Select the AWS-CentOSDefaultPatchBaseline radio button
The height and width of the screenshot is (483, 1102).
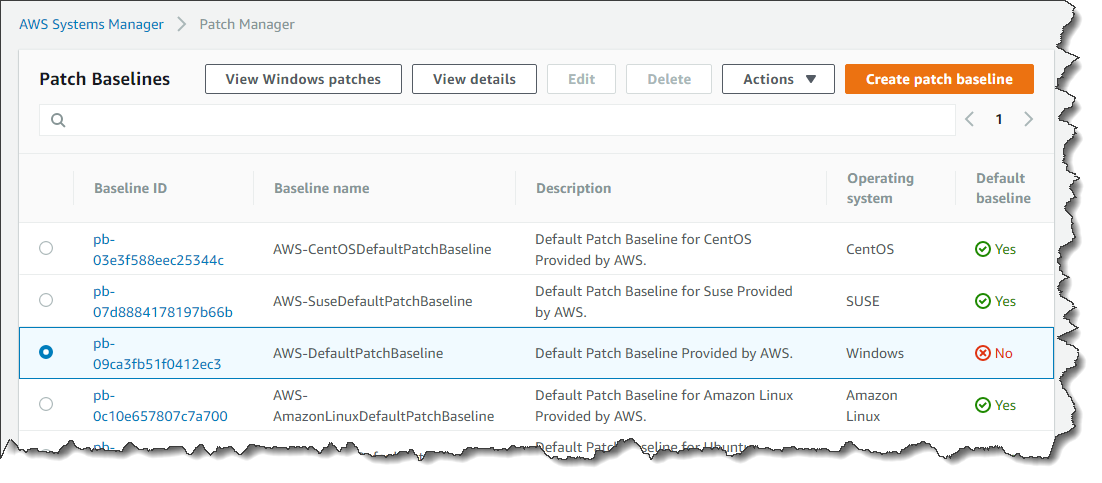tap(46, 248)
